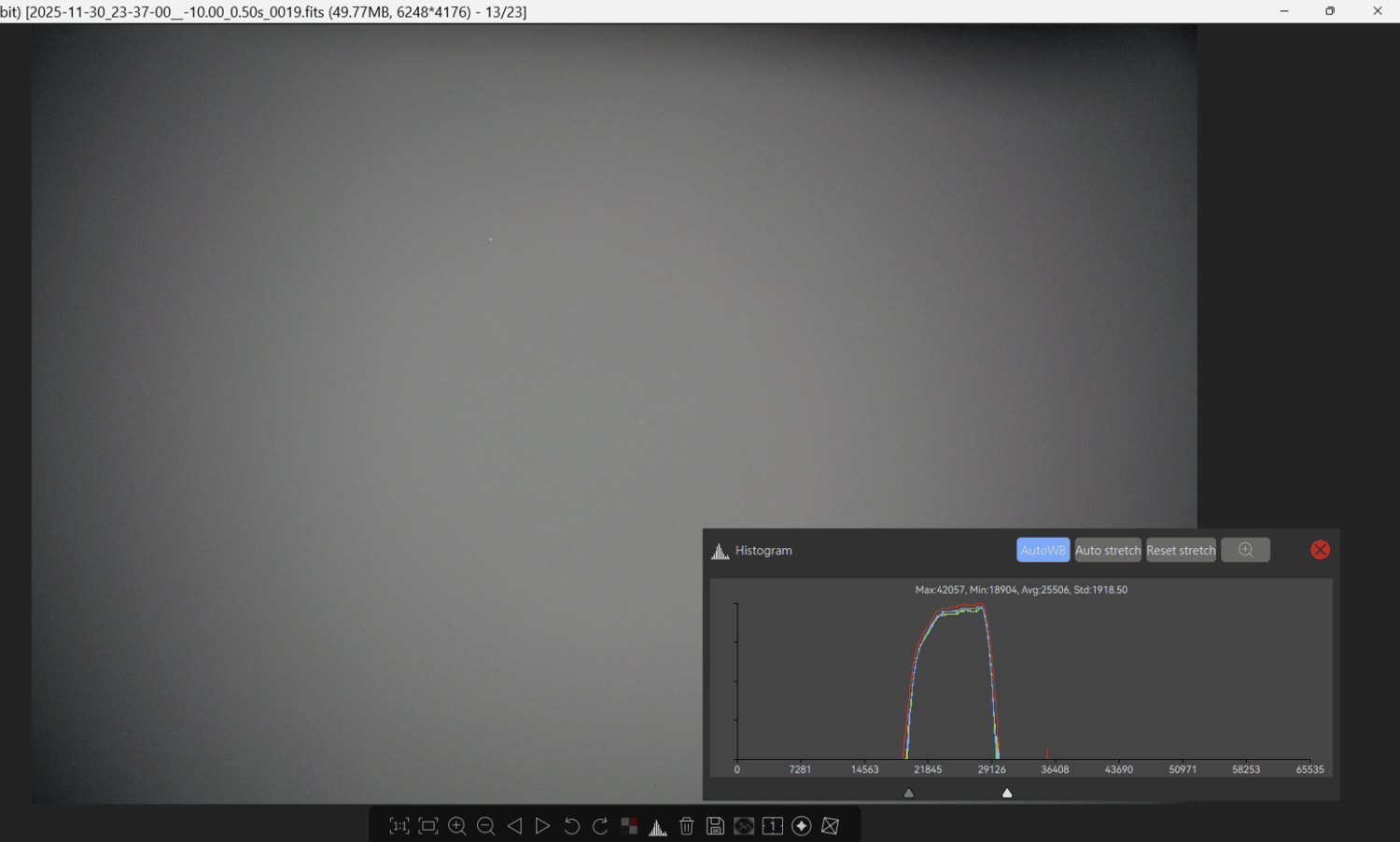Rotate image clockwise
Screen dimensions: 1400x842
600,826
